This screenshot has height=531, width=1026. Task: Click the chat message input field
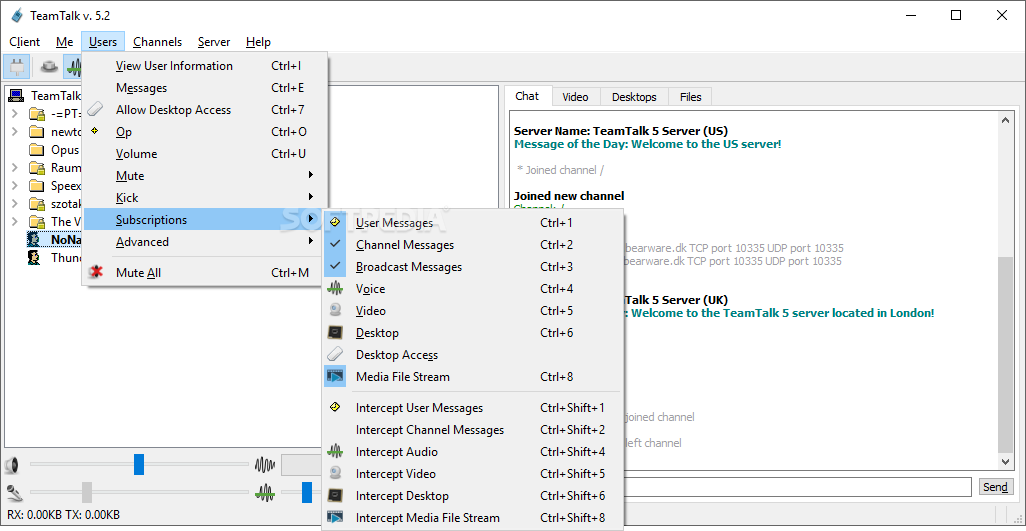click(x=798, y=487)
